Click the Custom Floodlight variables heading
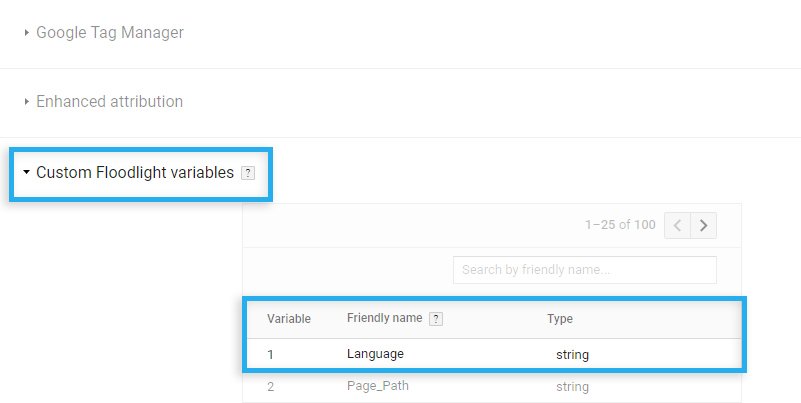The width and height of the screenshot is (801, 403). point(135,173)
